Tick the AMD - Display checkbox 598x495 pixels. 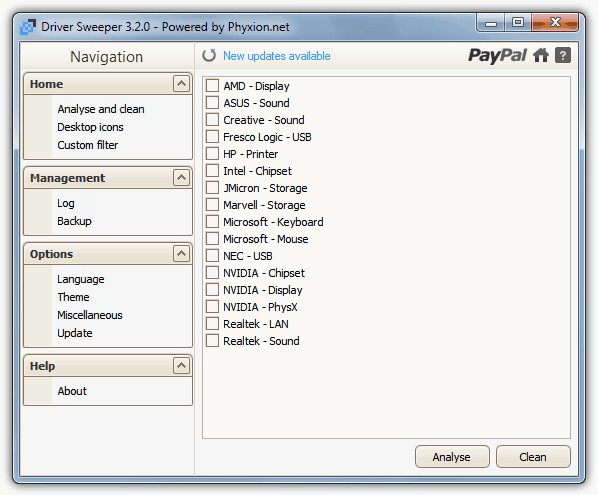(212, 85)
